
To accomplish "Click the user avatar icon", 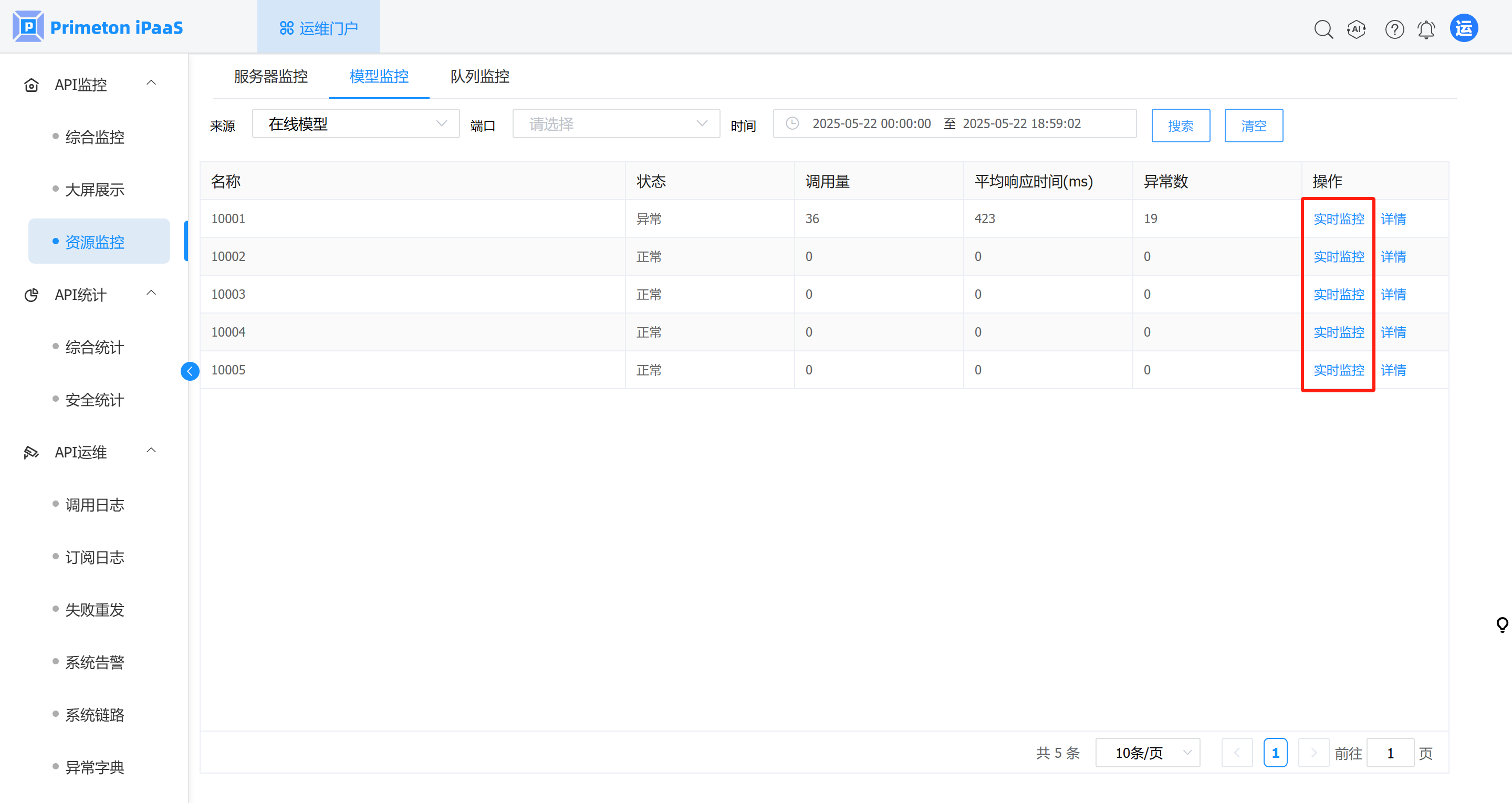I will [x=1463, y=28].
